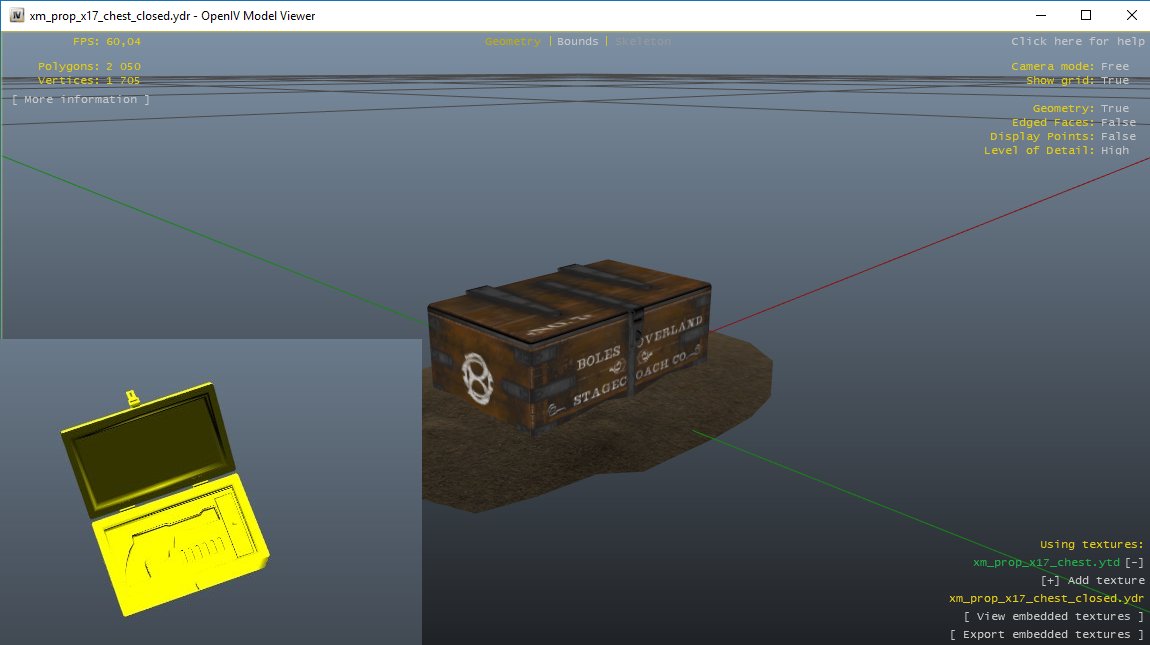Switch to the Bounds view tab

pyautogui.click(x=577, y=42)
